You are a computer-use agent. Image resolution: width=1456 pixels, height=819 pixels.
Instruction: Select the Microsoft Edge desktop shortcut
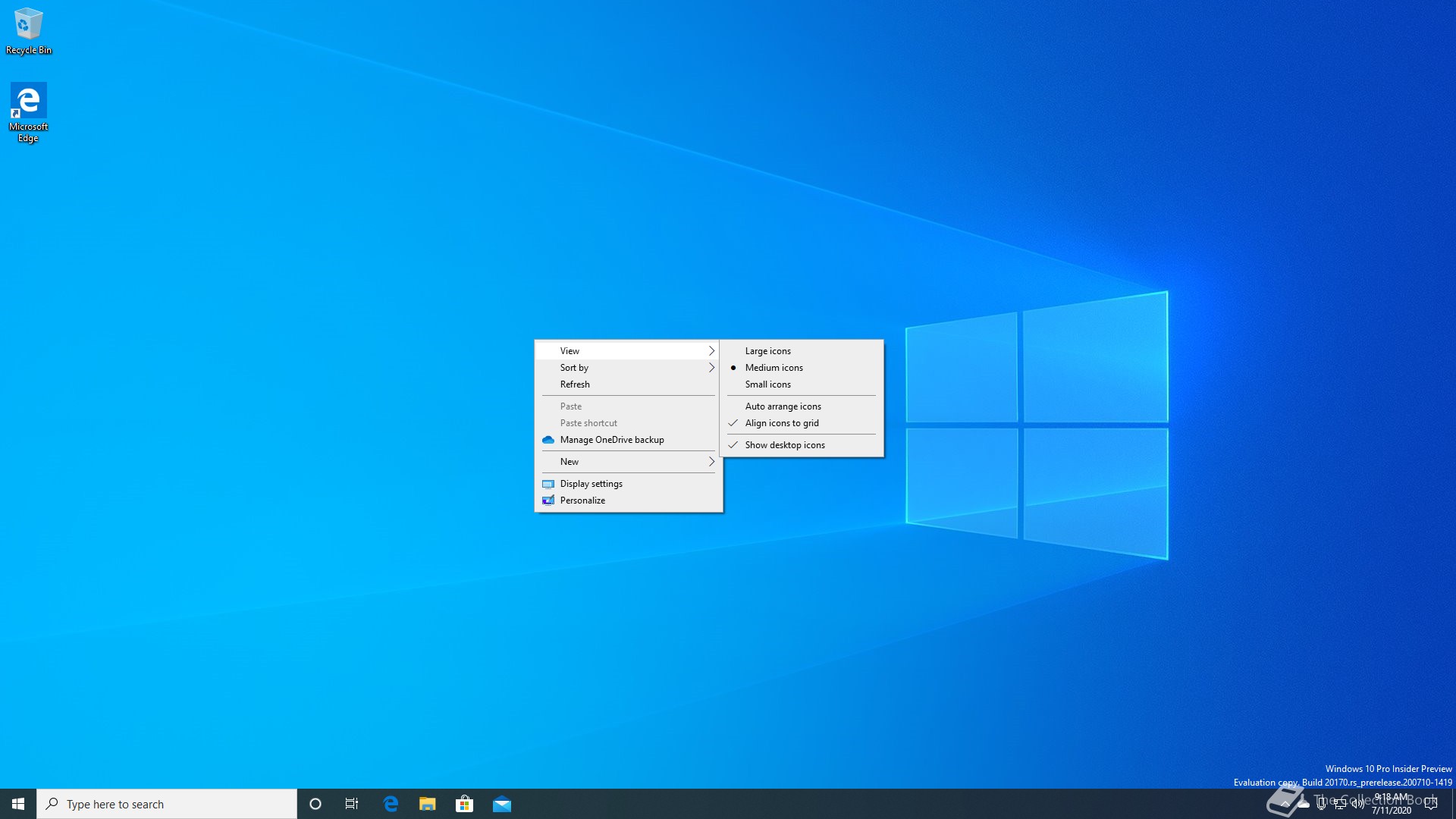(29, 112)
